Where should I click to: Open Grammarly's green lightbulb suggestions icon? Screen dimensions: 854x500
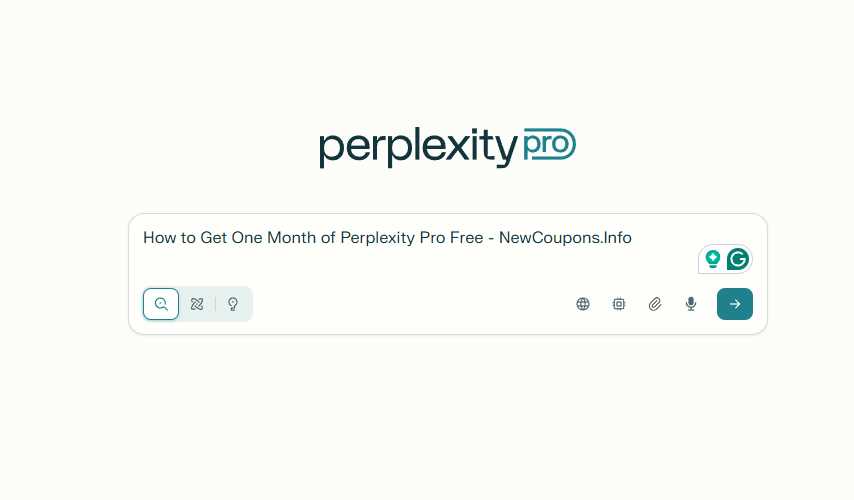[713, 259]
